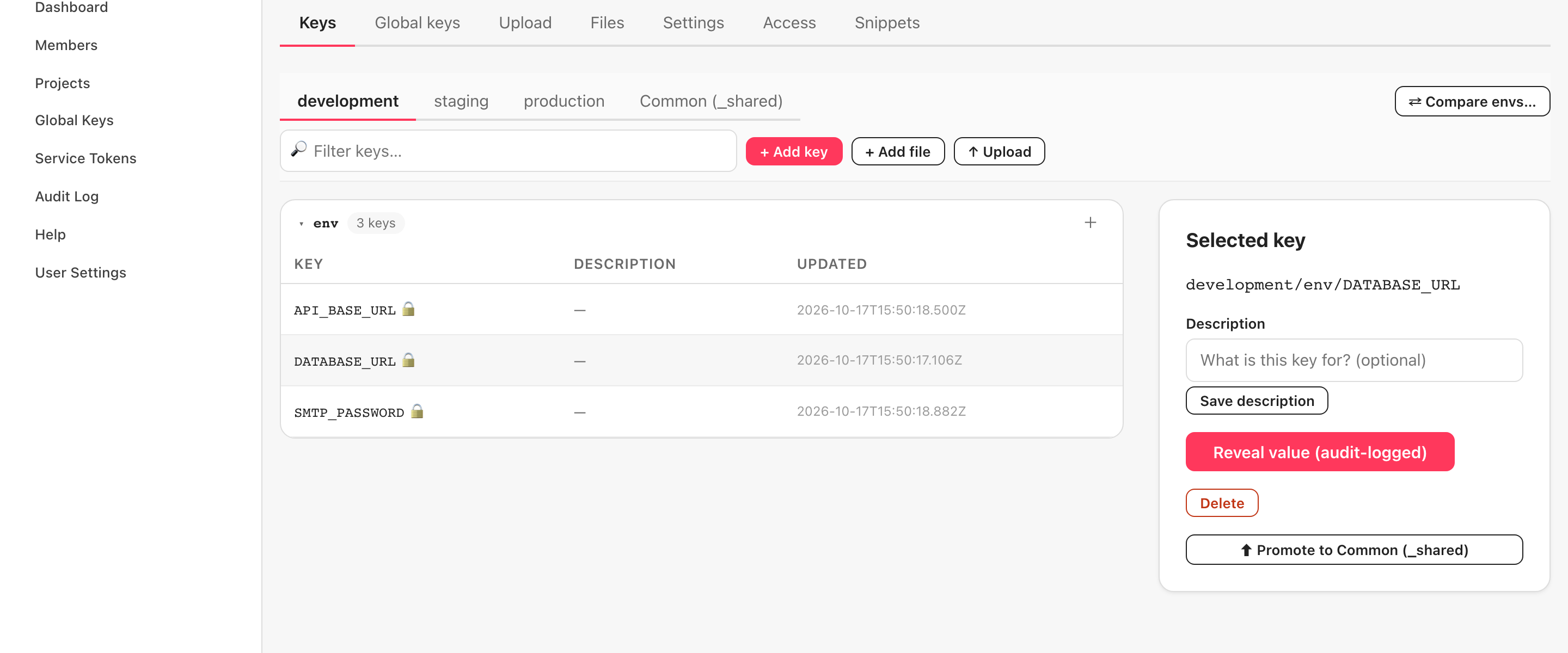Collapse the env group triangle
This screenshot has height=653, width=1568.
[301, 224]
